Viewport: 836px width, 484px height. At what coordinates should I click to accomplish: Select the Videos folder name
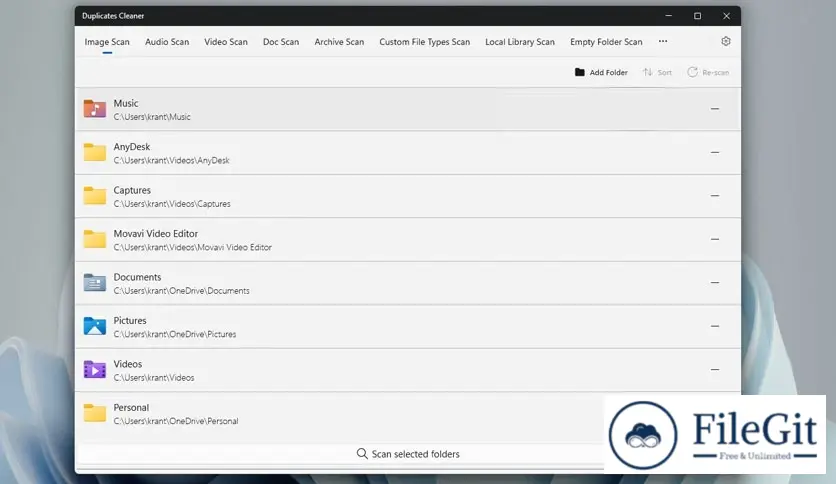pyautogui.click(x=127, y=364)
